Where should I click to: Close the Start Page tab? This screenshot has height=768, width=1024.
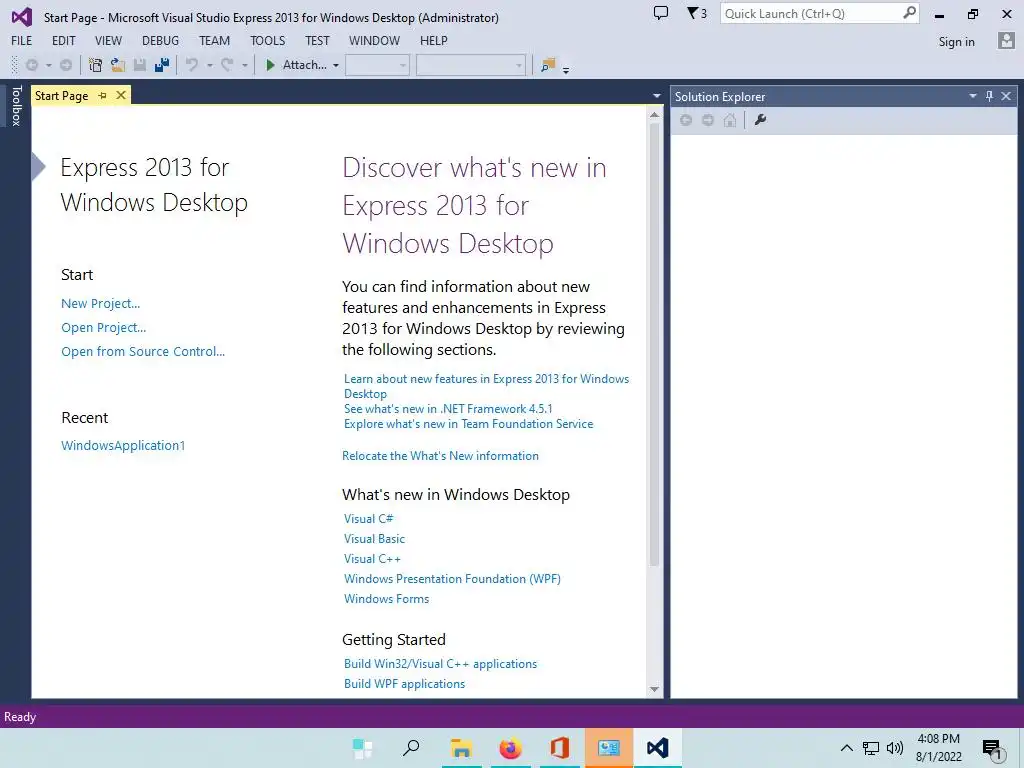pyautogui.click(x=121, y=95)
